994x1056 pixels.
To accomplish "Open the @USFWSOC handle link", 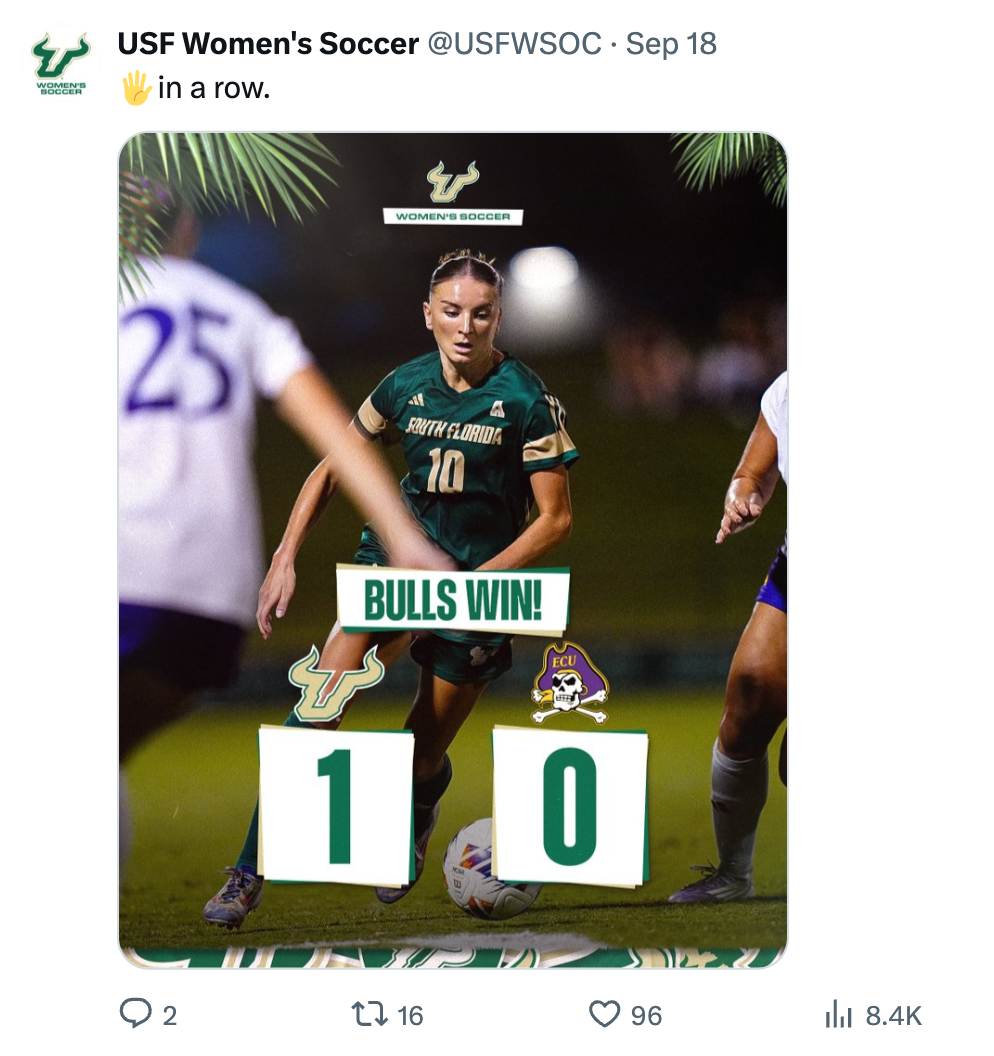I will pos(515,44).
